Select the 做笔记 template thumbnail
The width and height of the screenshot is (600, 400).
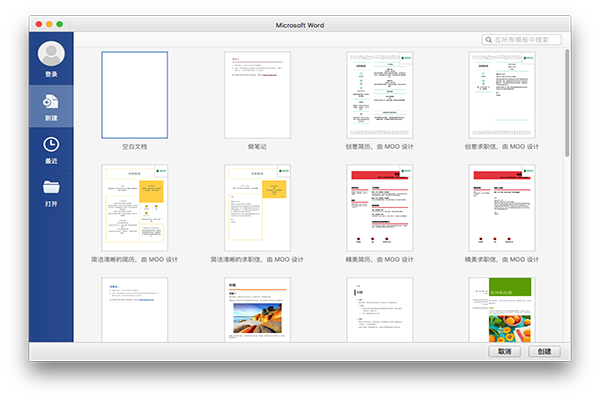[257, 95]
